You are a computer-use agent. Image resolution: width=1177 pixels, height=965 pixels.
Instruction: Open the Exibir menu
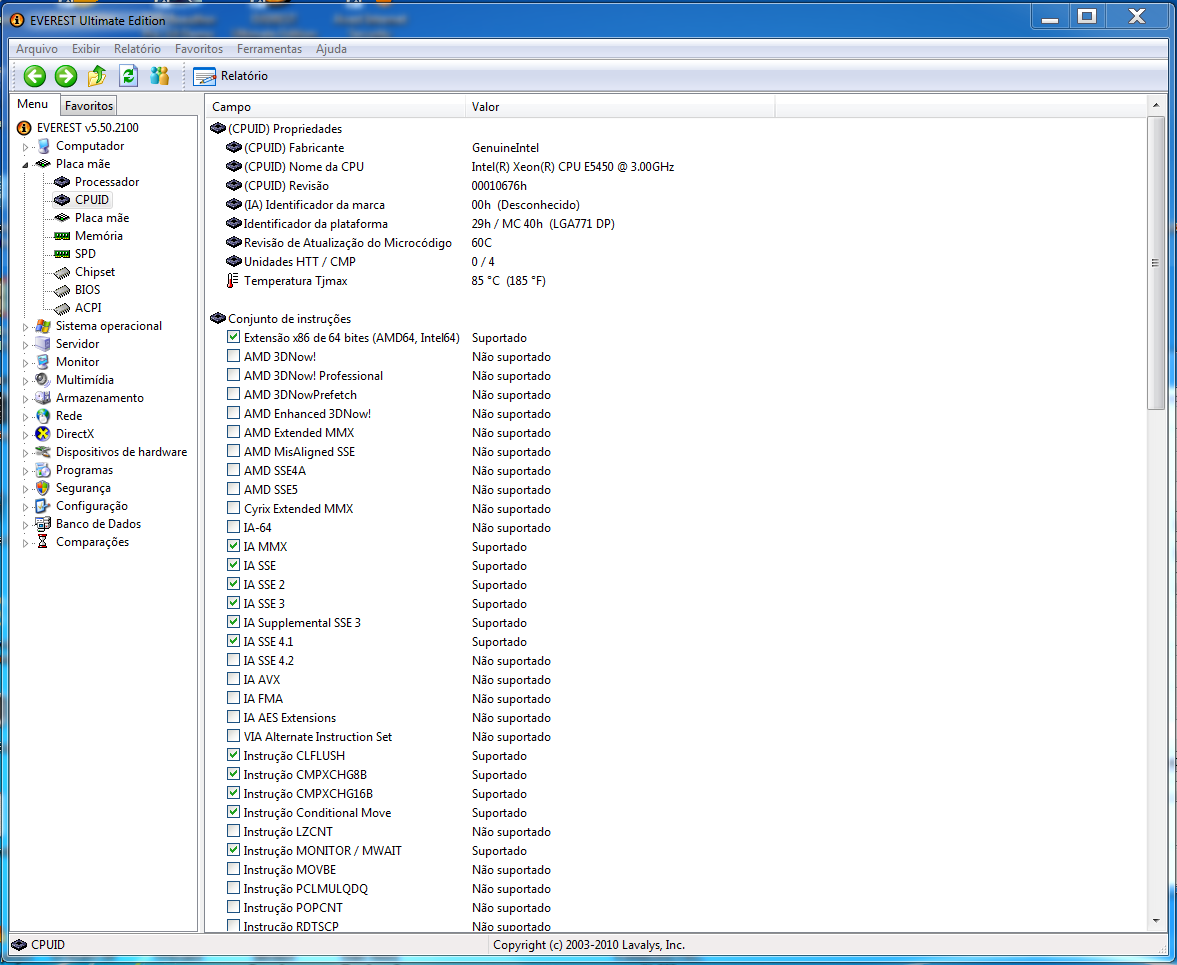click(x=86, y=49)
